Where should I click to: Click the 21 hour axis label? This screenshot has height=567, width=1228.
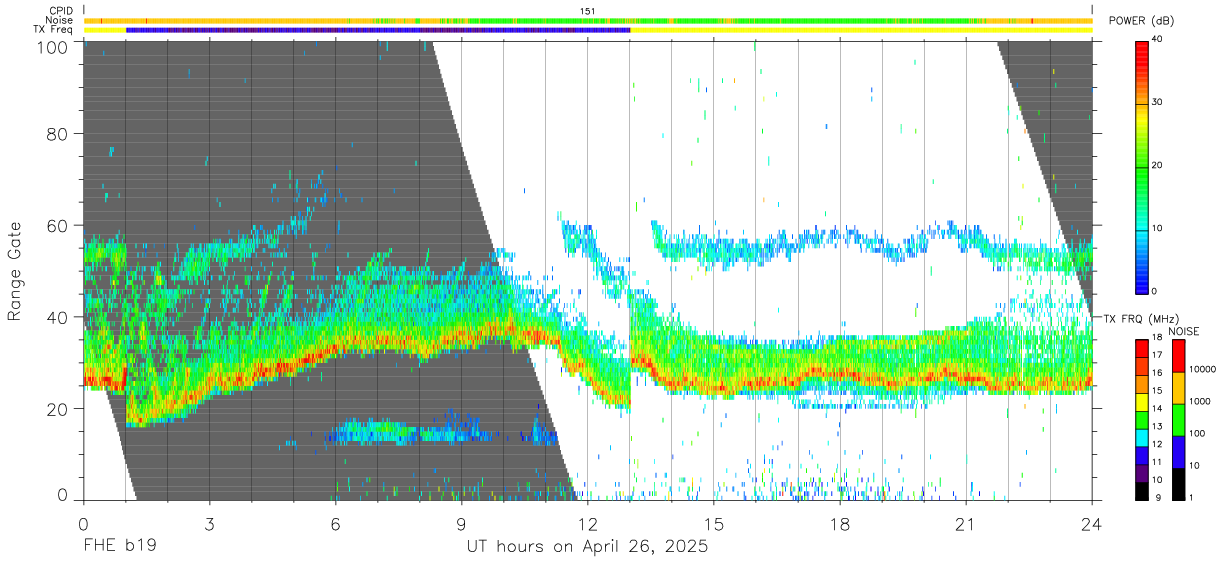coord(965,524)
